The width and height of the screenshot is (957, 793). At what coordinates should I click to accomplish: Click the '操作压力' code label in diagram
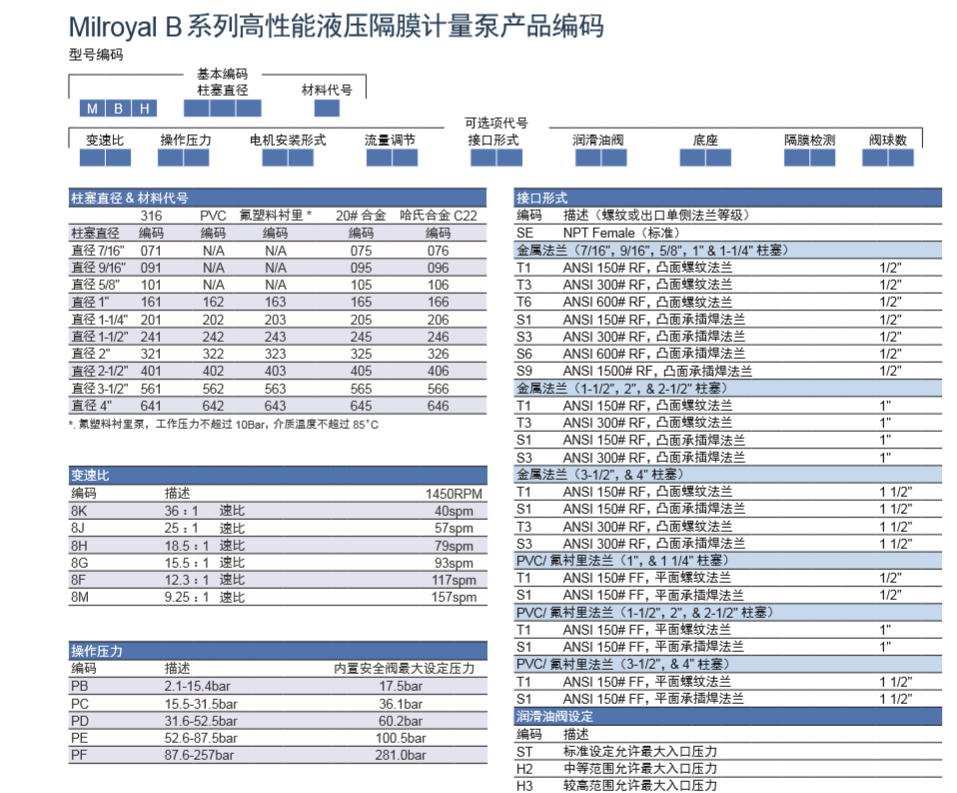(x=186, y=140)
